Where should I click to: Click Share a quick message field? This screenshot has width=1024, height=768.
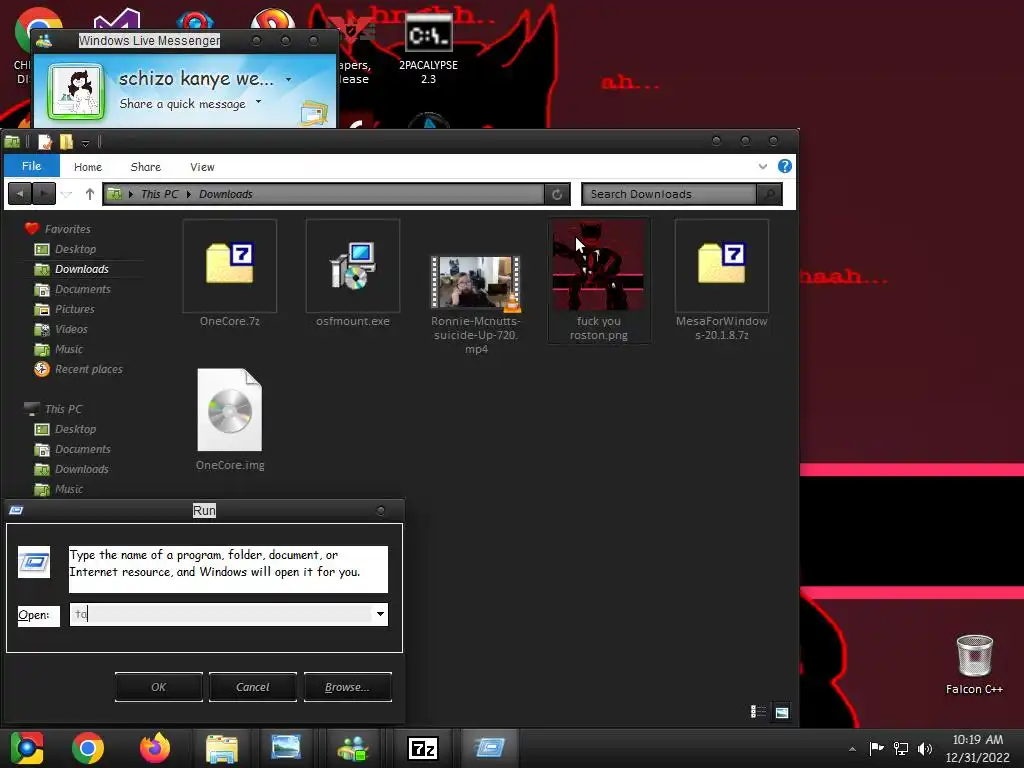pos(182,104)
